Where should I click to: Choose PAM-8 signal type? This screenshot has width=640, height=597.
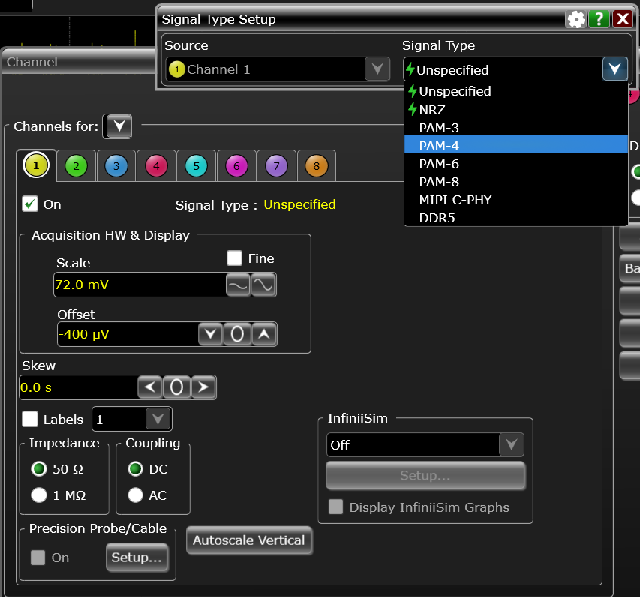coord(516,181)
